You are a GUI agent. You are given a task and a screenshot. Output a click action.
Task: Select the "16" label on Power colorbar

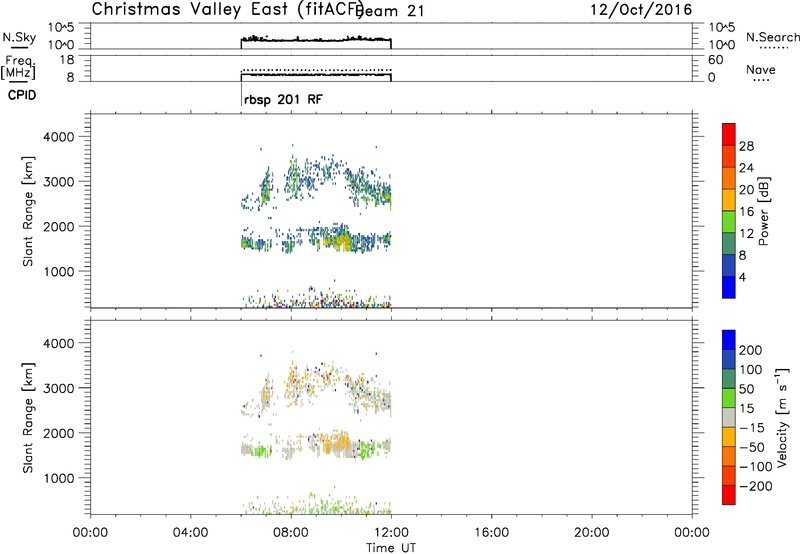746,212
